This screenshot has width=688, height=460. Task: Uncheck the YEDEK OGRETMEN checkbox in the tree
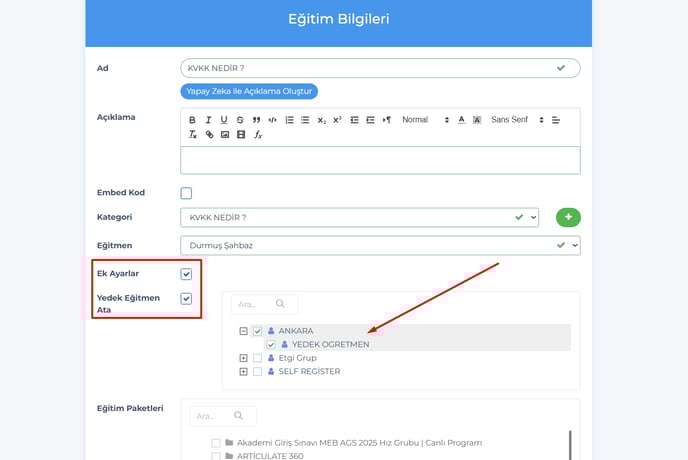271,345
